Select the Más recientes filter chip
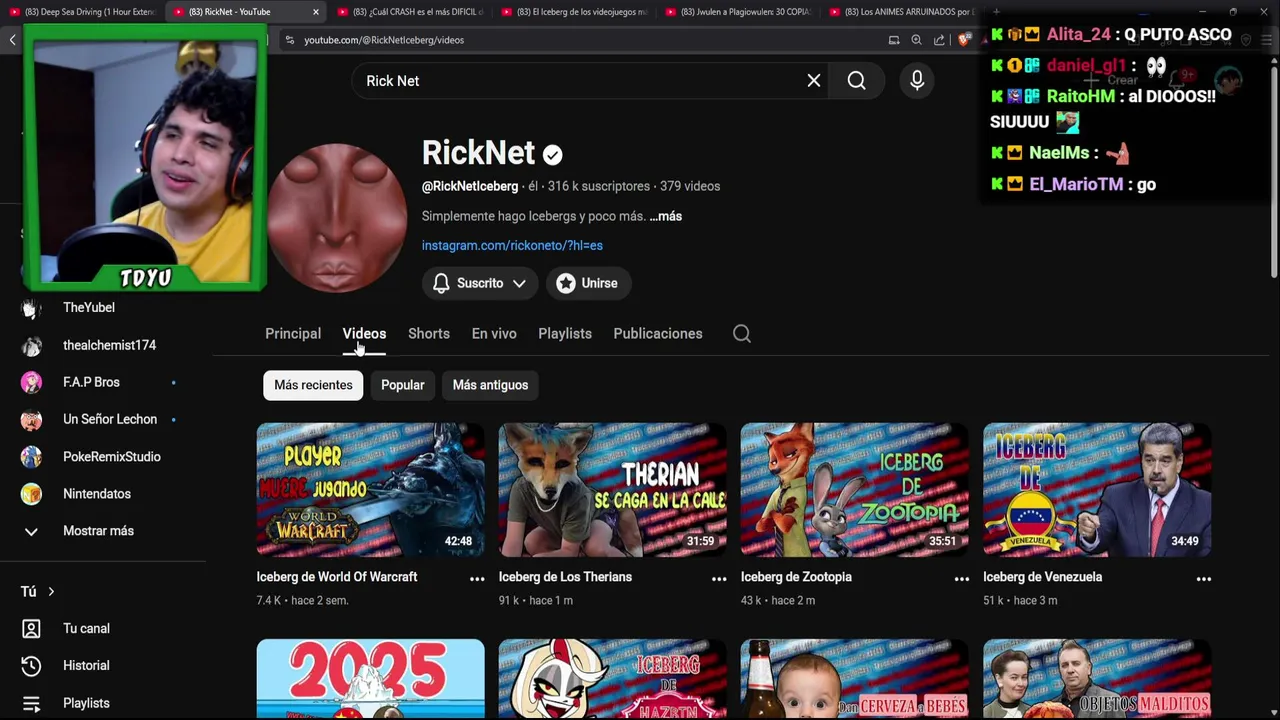Screen dimensions: 1280x720 (x=313, y=385)
